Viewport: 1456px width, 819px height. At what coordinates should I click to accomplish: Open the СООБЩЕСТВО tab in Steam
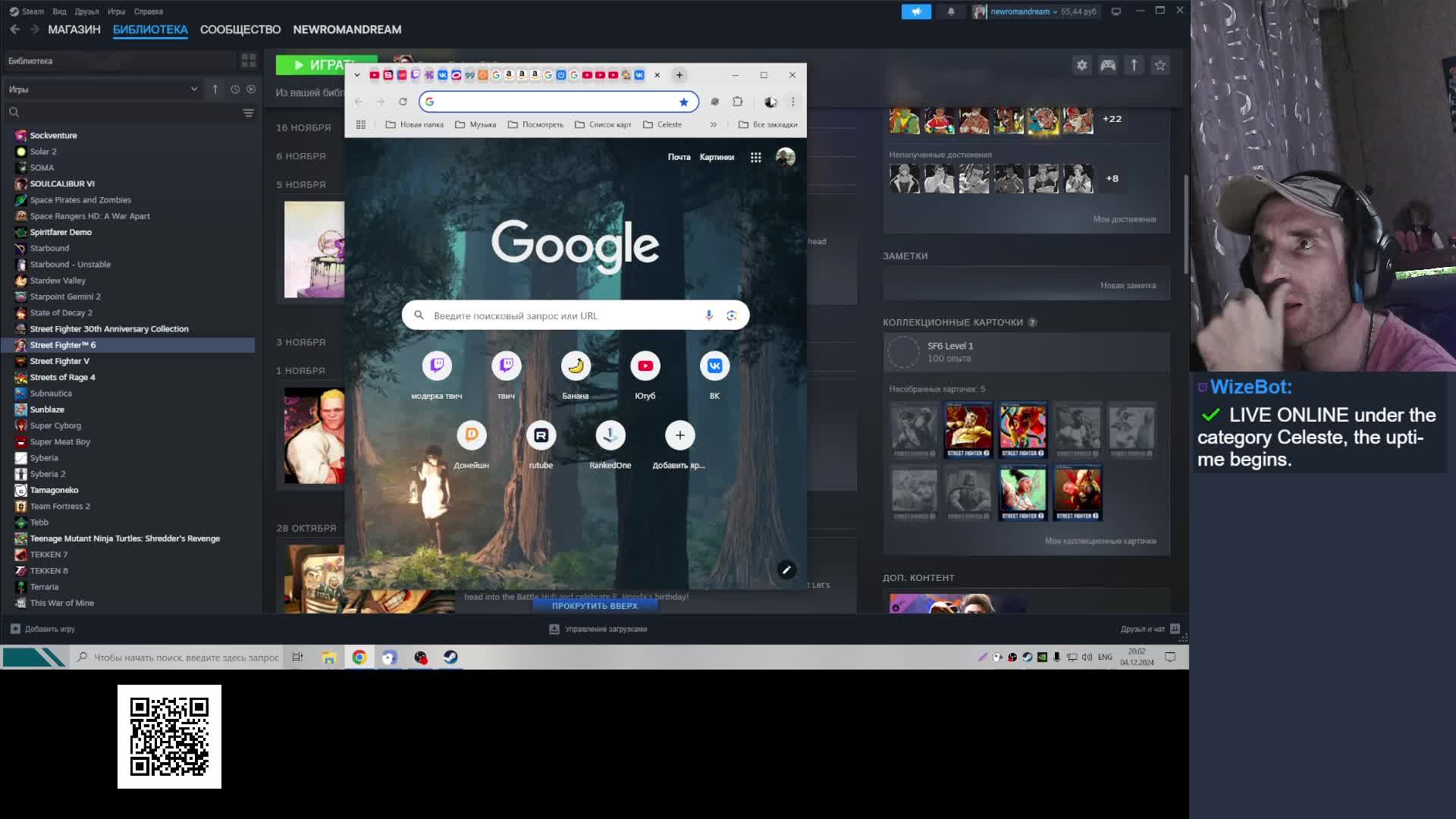[240, 30]
